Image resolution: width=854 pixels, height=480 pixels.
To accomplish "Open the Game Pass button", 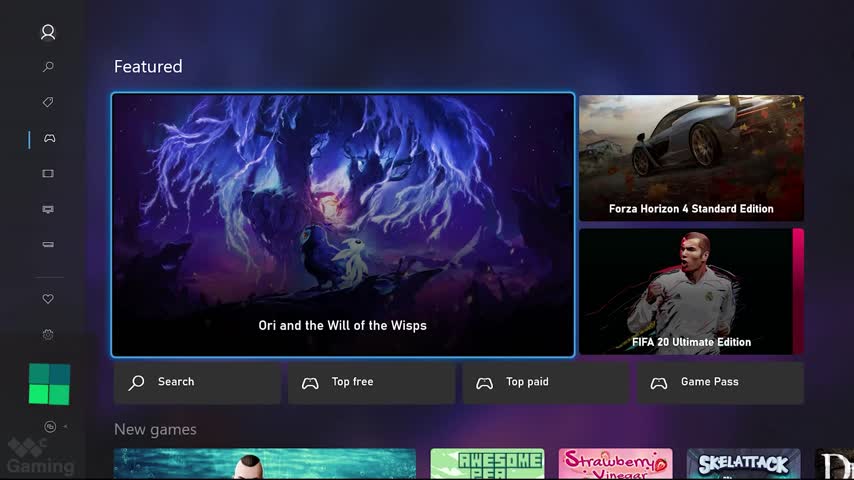I will tap(721, 383).
